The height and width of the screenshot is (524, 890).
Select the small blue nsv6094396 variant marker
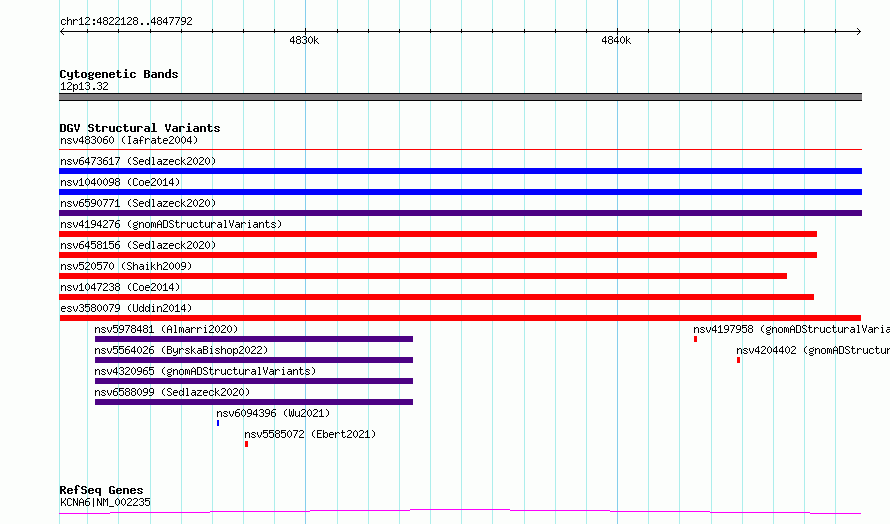tap(218, 423)
